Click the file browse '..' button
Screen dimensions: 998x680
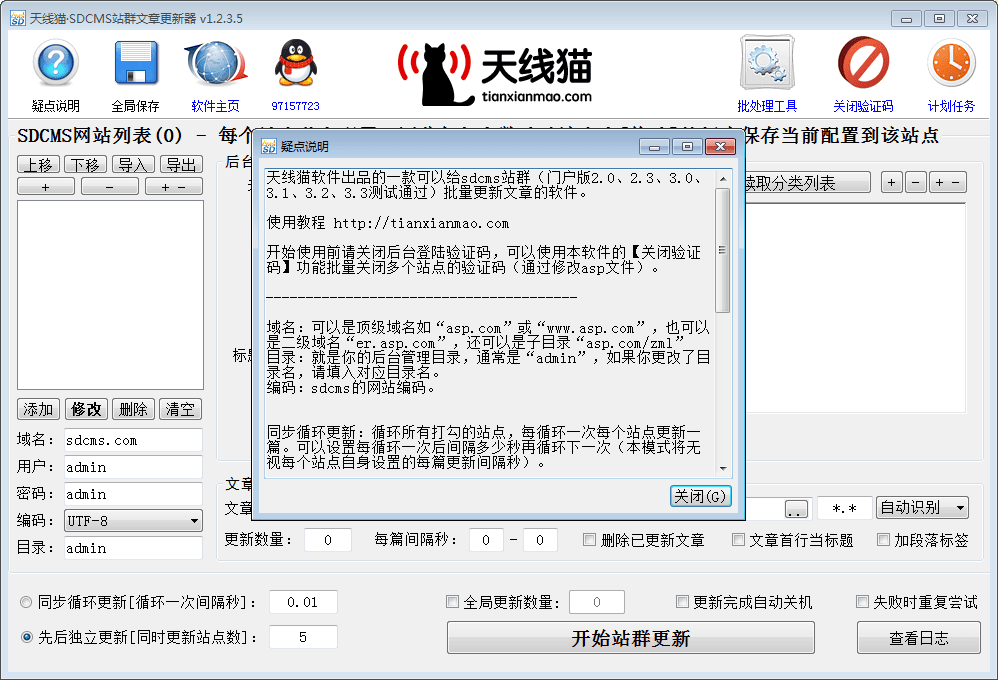(x=796, y=509)
